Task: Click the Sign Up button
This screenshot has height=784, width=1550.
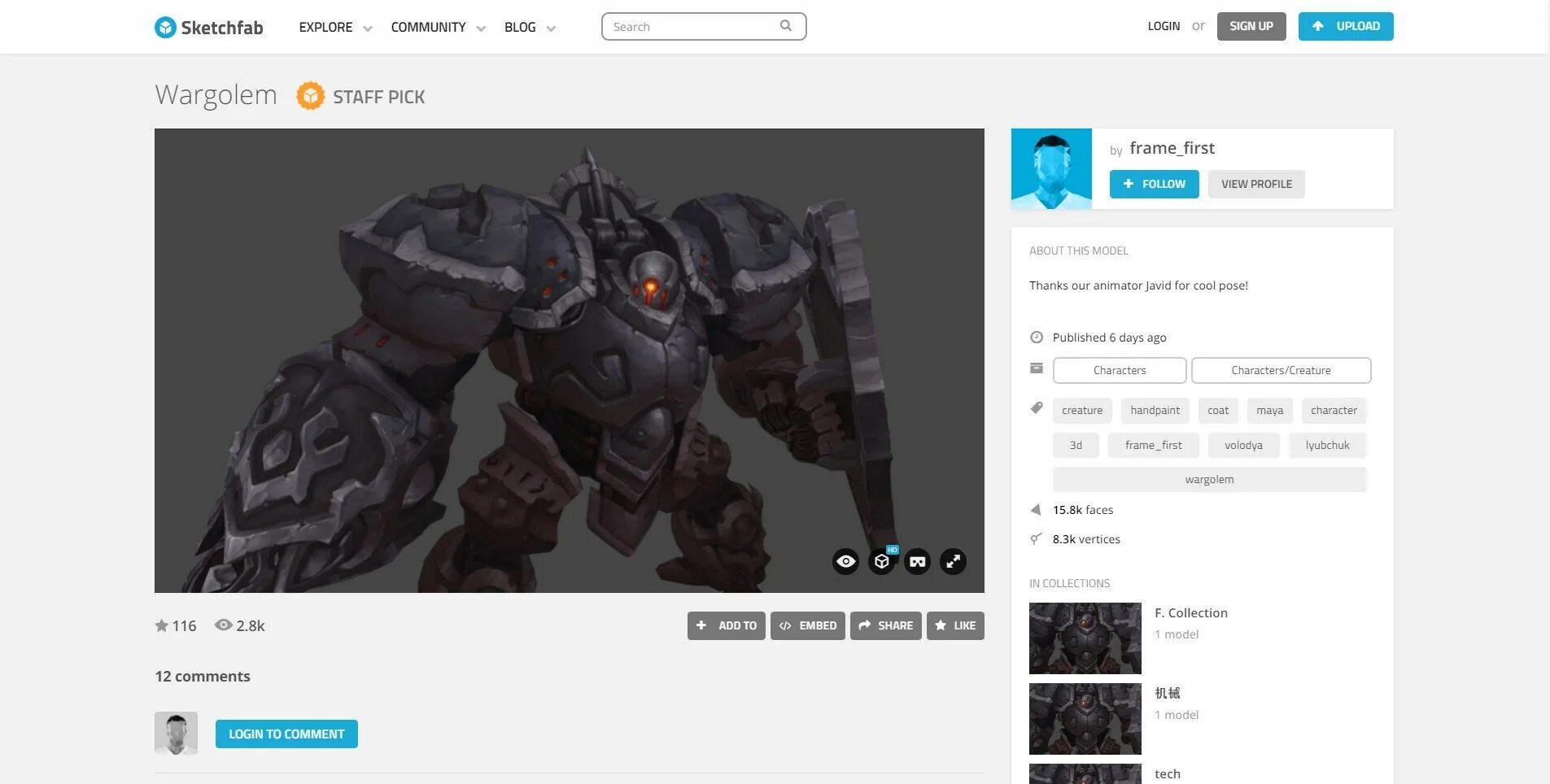Action: 1251,26
